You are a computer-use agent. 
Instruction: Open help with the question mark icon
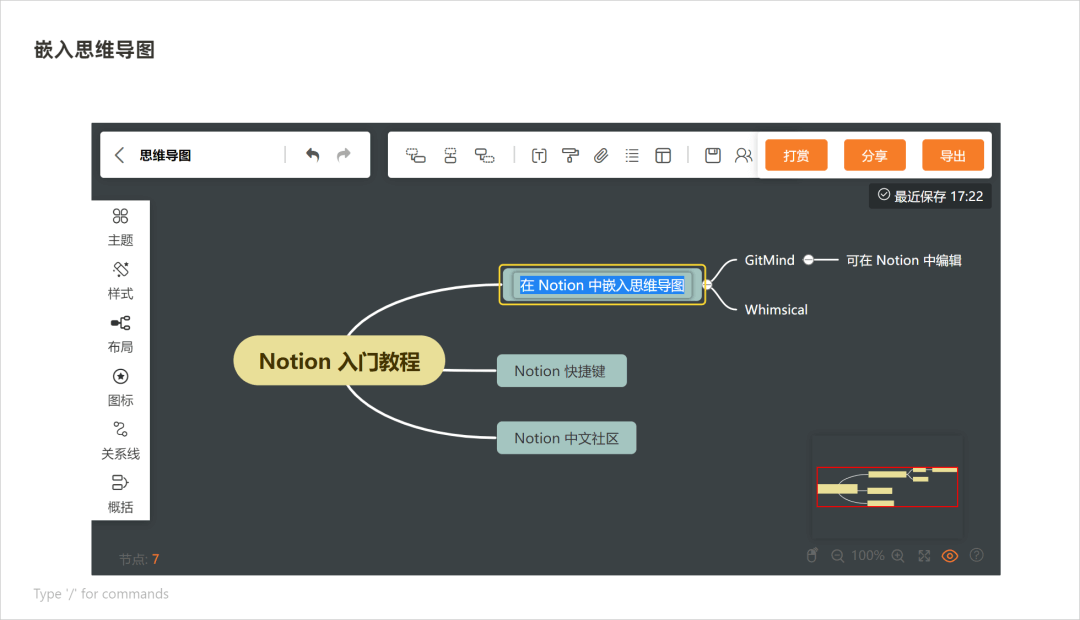click(977, 555)
